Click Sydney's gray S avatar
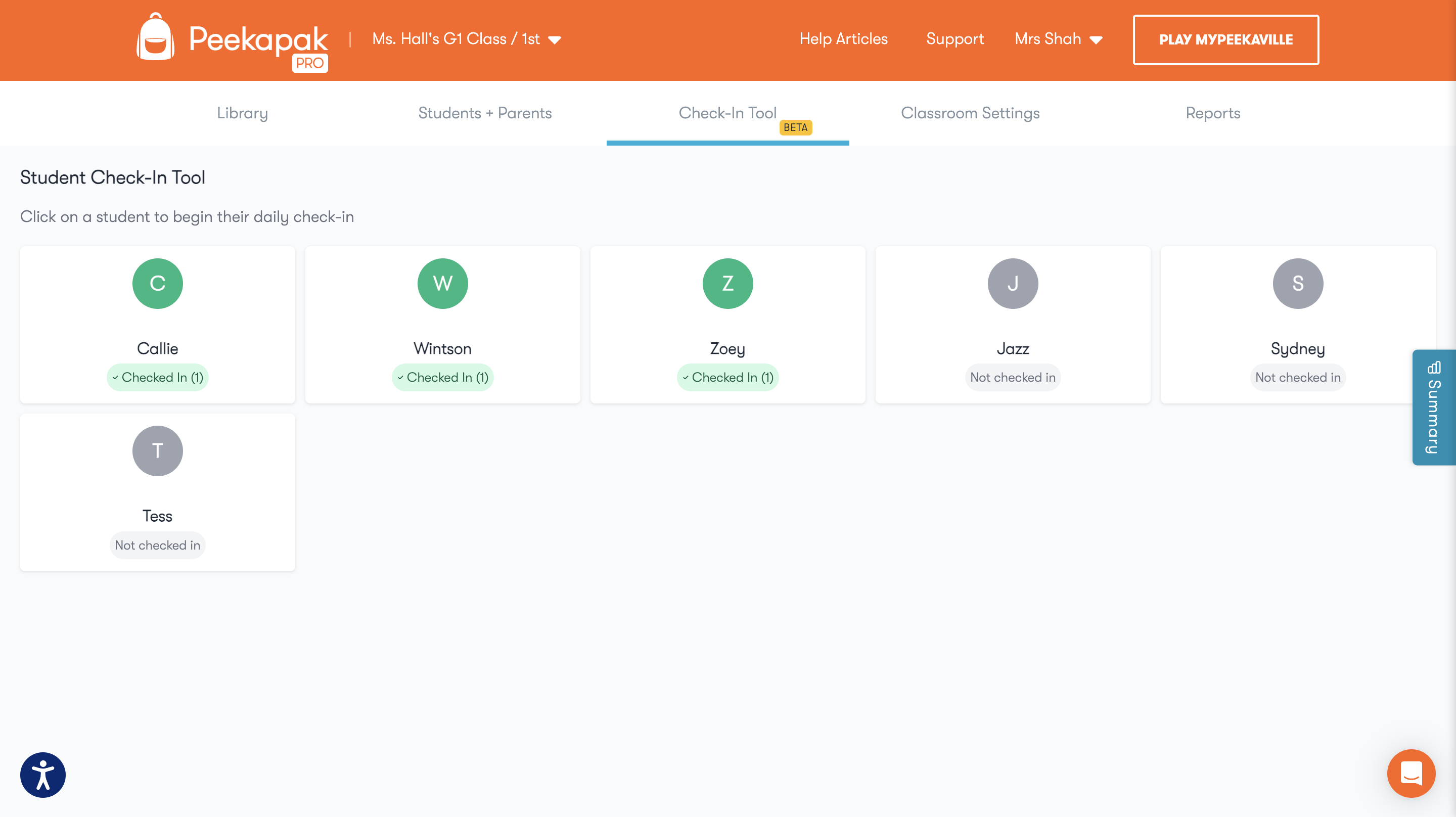Viewport: 1456px width, 817px height. click(1297, 283)
